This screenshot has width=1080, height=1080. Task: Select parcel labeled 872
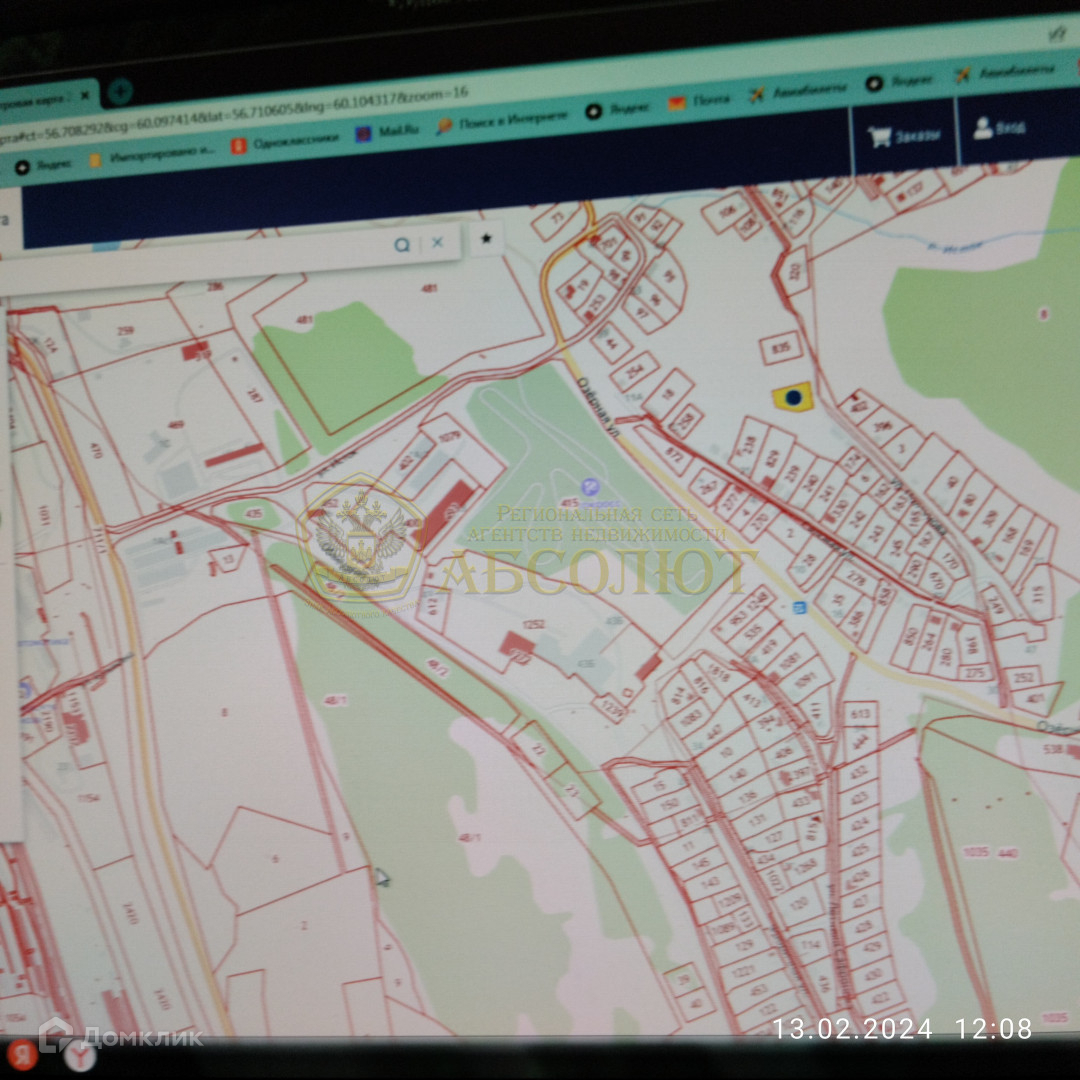click(x=674, y=454)
